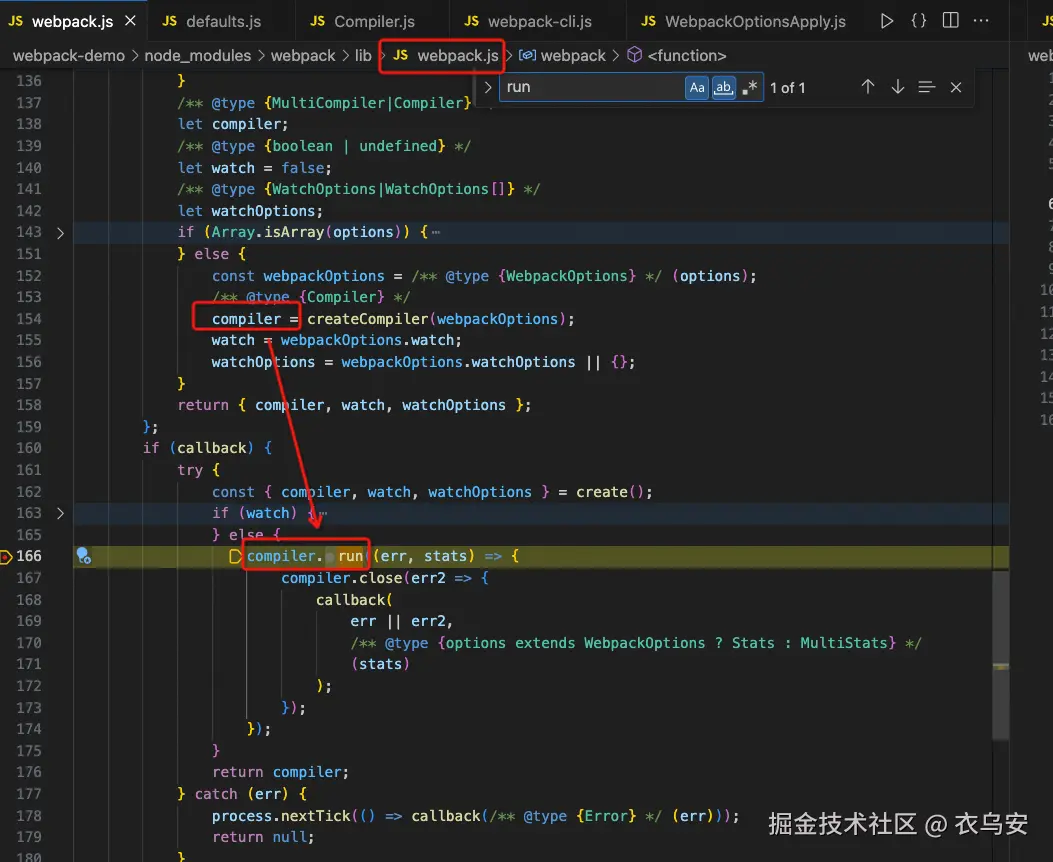The image size is (1053, 862).
Task: Split the editor with split icon
Action: click(x=950, y=21)
